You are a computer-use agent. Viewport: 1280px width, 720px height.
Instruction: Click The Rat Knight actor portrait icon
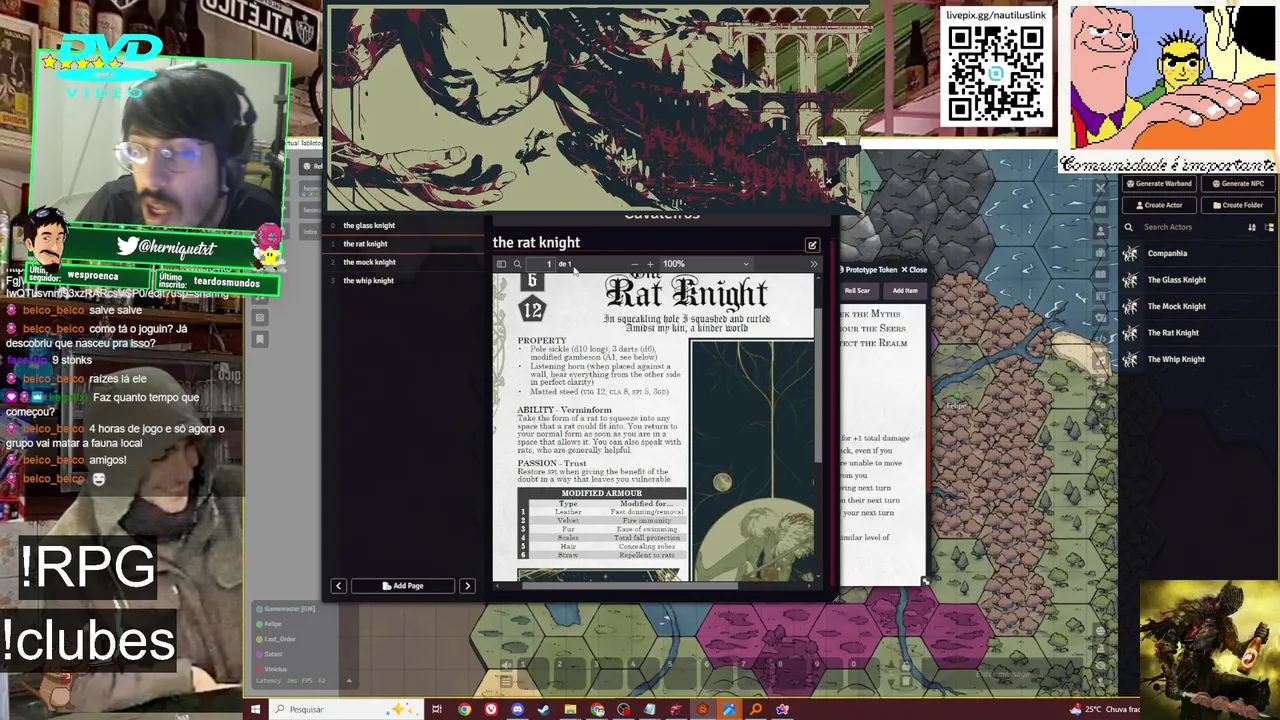point(1130,333)
